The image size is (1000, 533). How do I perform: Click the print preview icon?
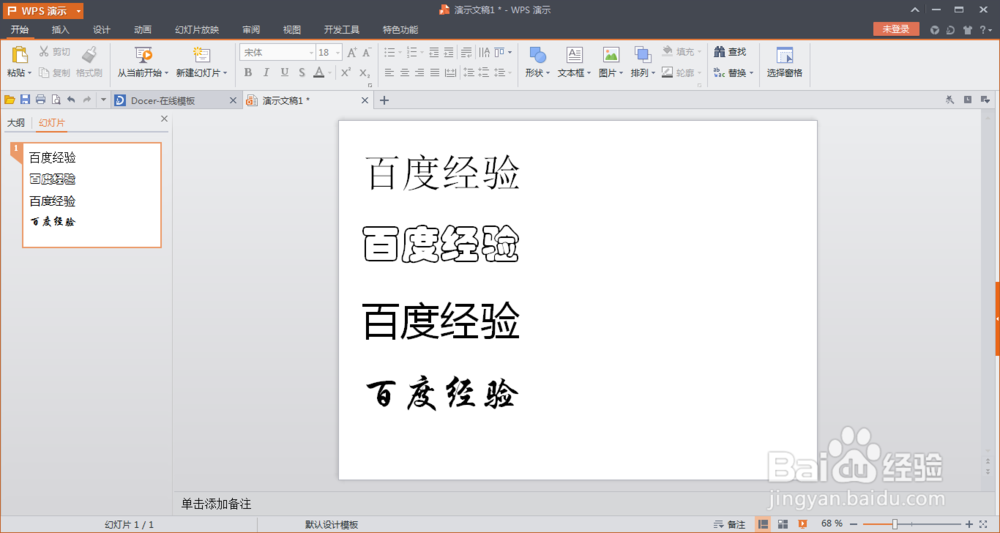(56, 99)
